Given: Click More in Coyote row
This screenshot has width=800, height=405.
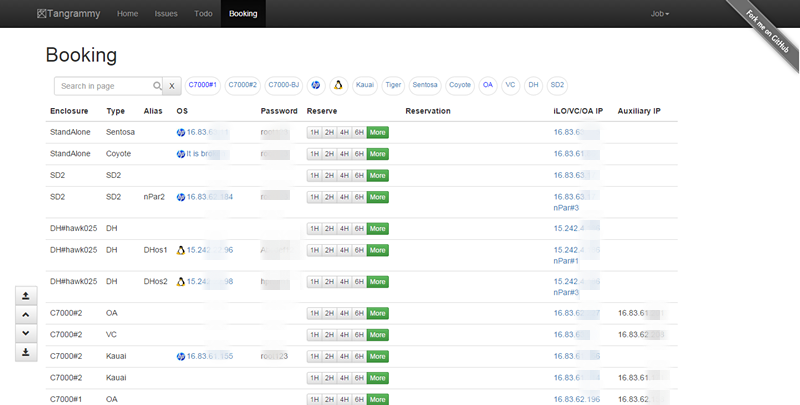Looking at the screenshot, I should tap(378, 154).
